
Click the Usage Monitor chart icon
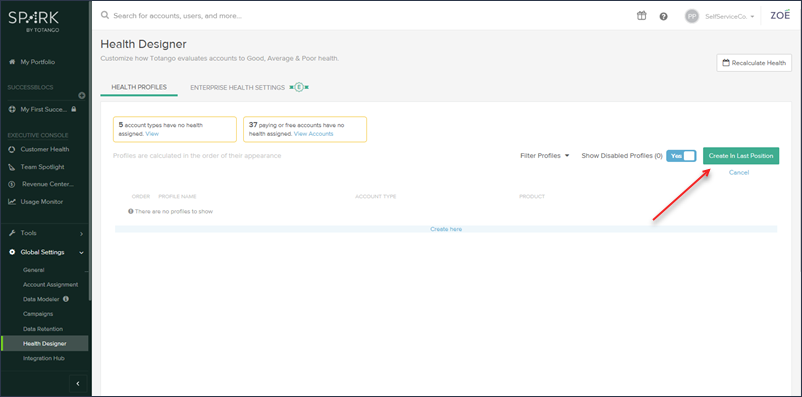[12, 202]
